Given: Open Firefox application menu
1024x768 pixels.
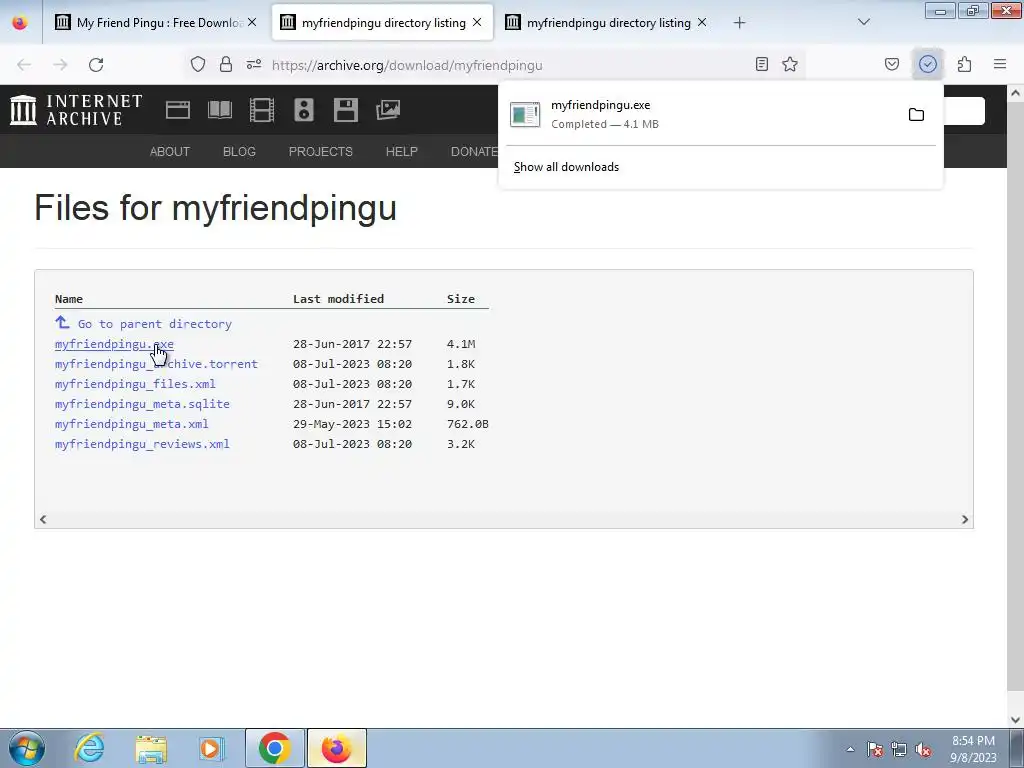Looking at the screenshot, I should pyautogui.click(x=1000, y=64).
